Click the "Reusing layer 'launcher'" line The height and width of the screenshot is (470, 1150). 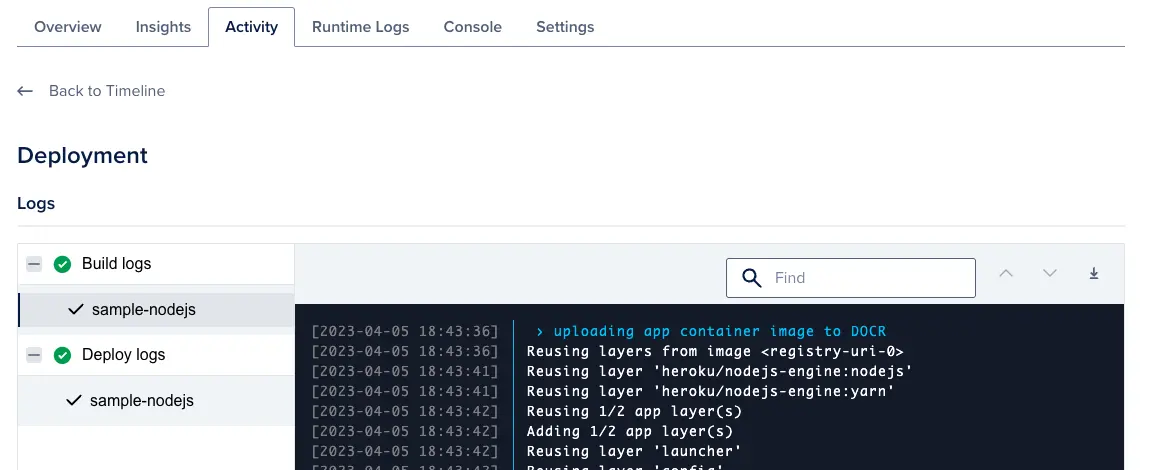634,451
